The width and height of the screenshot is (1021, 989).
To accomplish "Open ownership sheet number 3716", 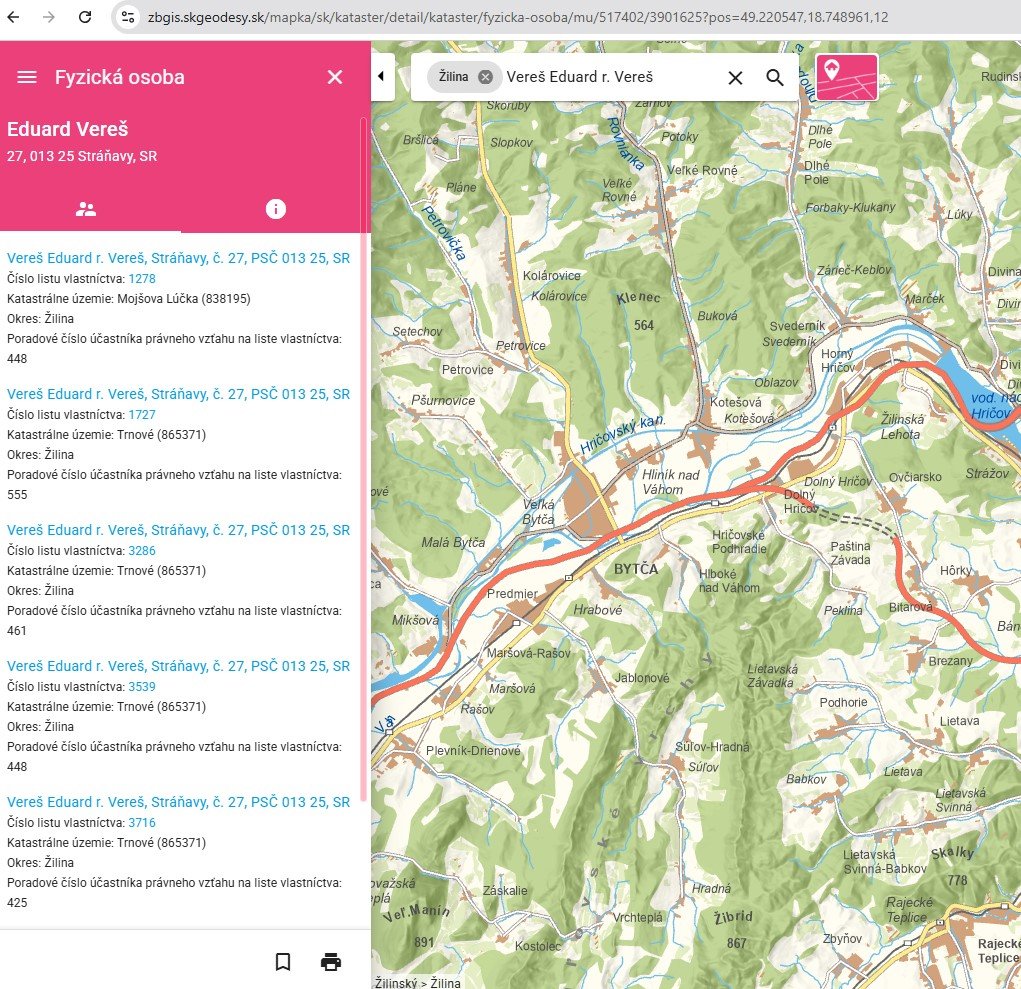I will [x=142, y=822].
